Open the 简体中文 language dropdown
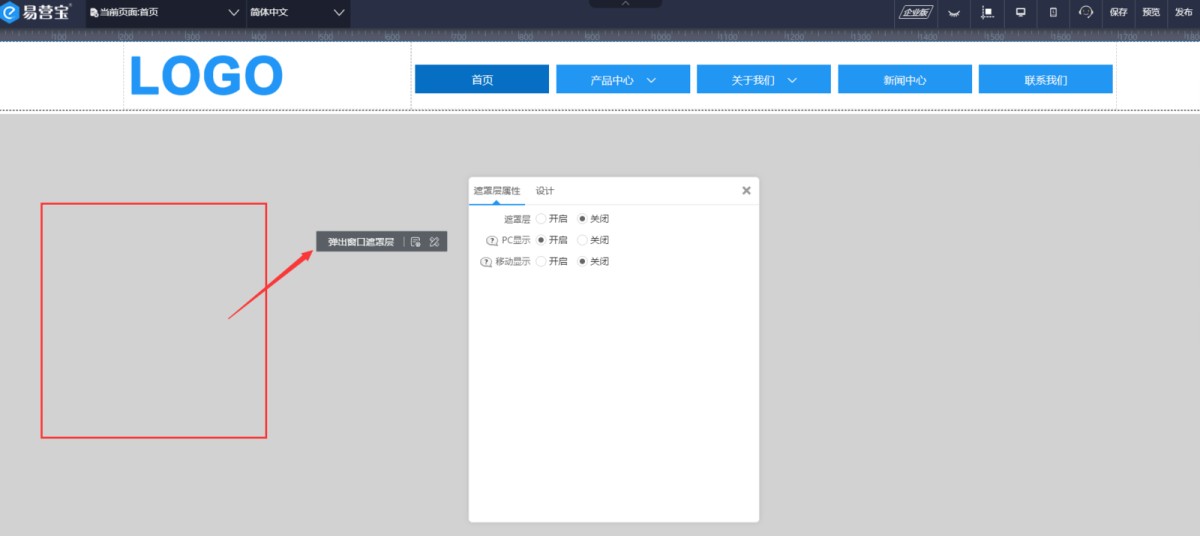 [x=297, y=13]
